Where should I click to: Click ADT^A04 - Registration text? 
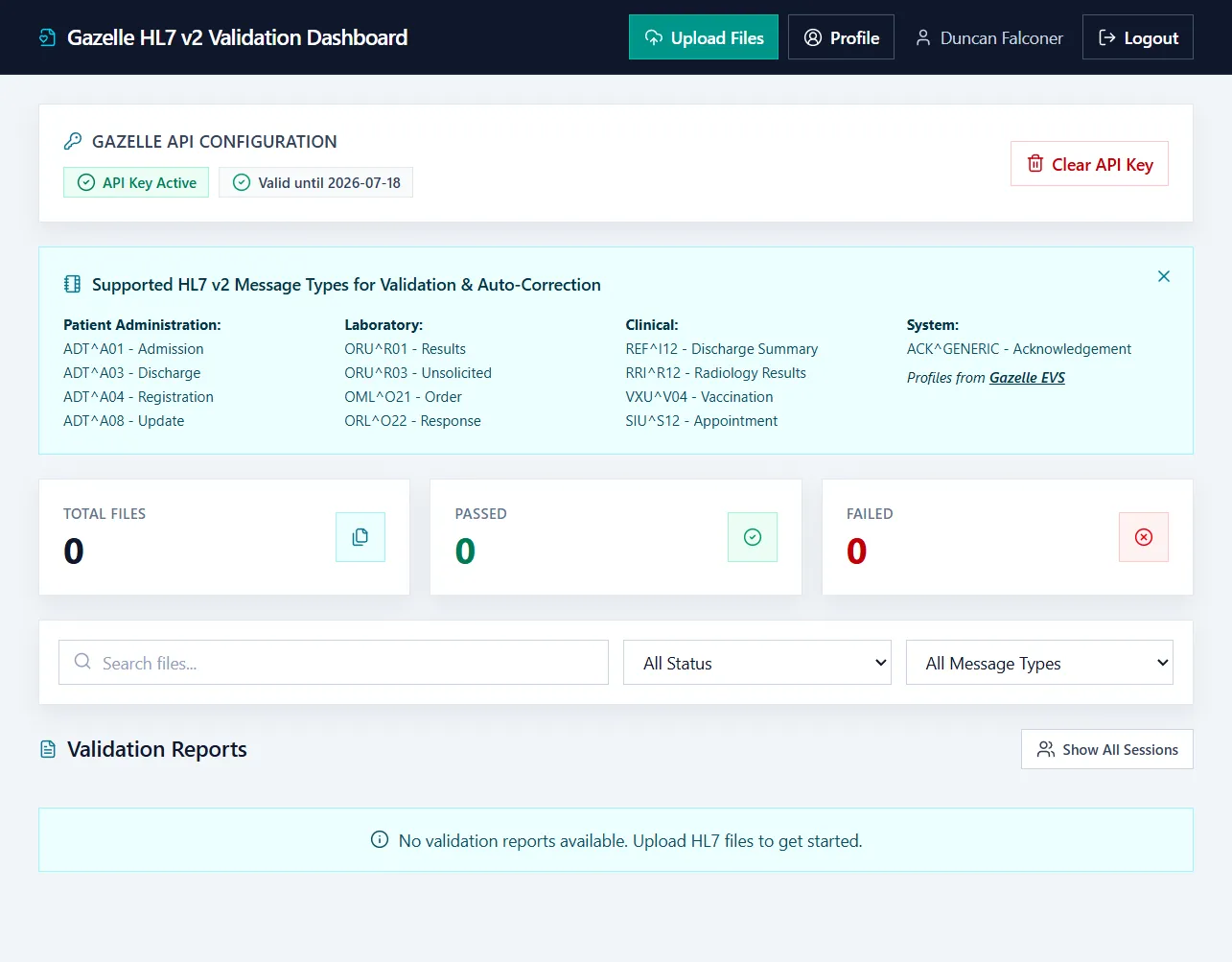point(138,397)
